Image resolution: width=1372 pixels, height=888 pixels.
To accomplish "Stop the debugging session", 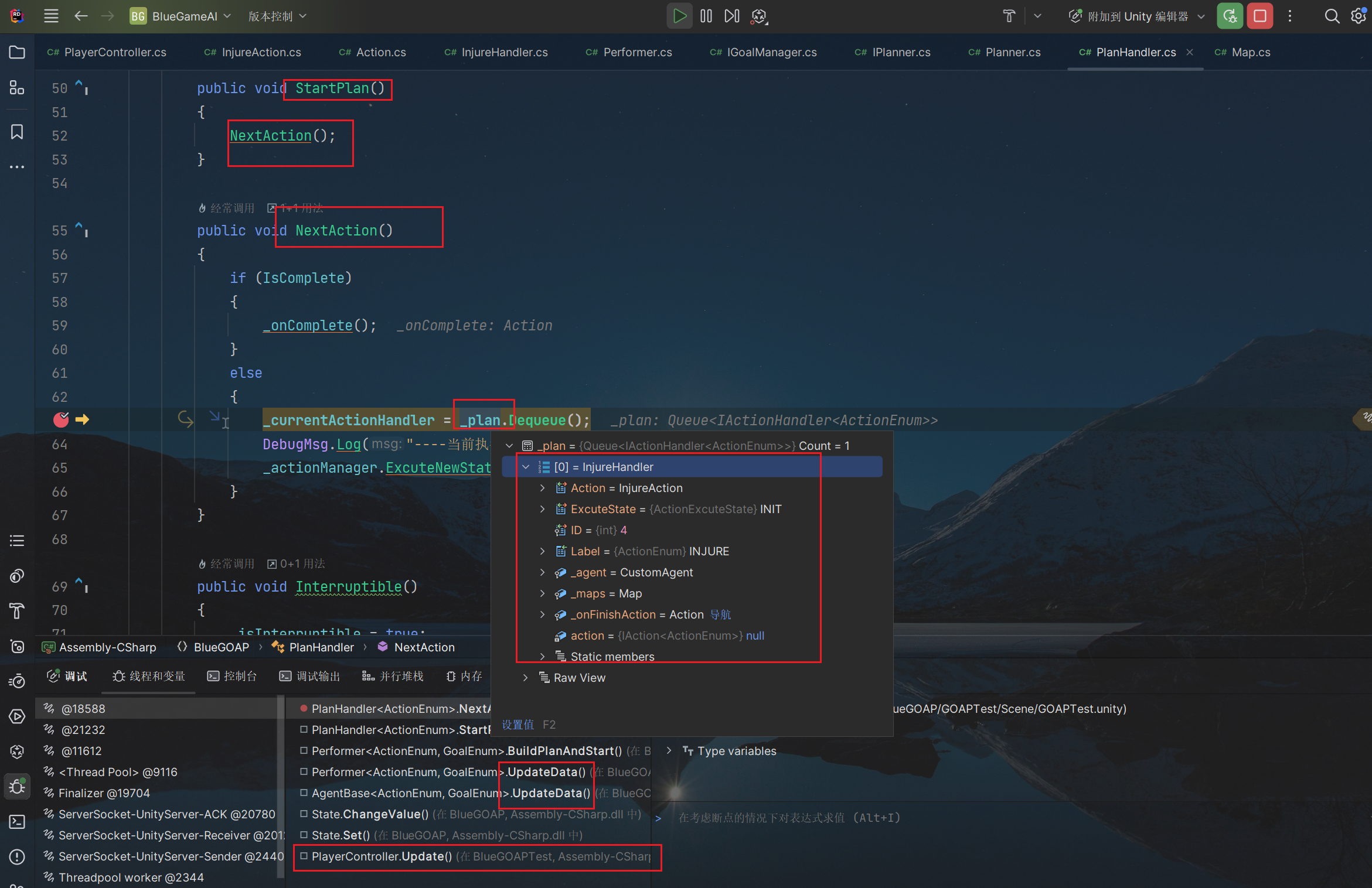I will click(1259, 16).
